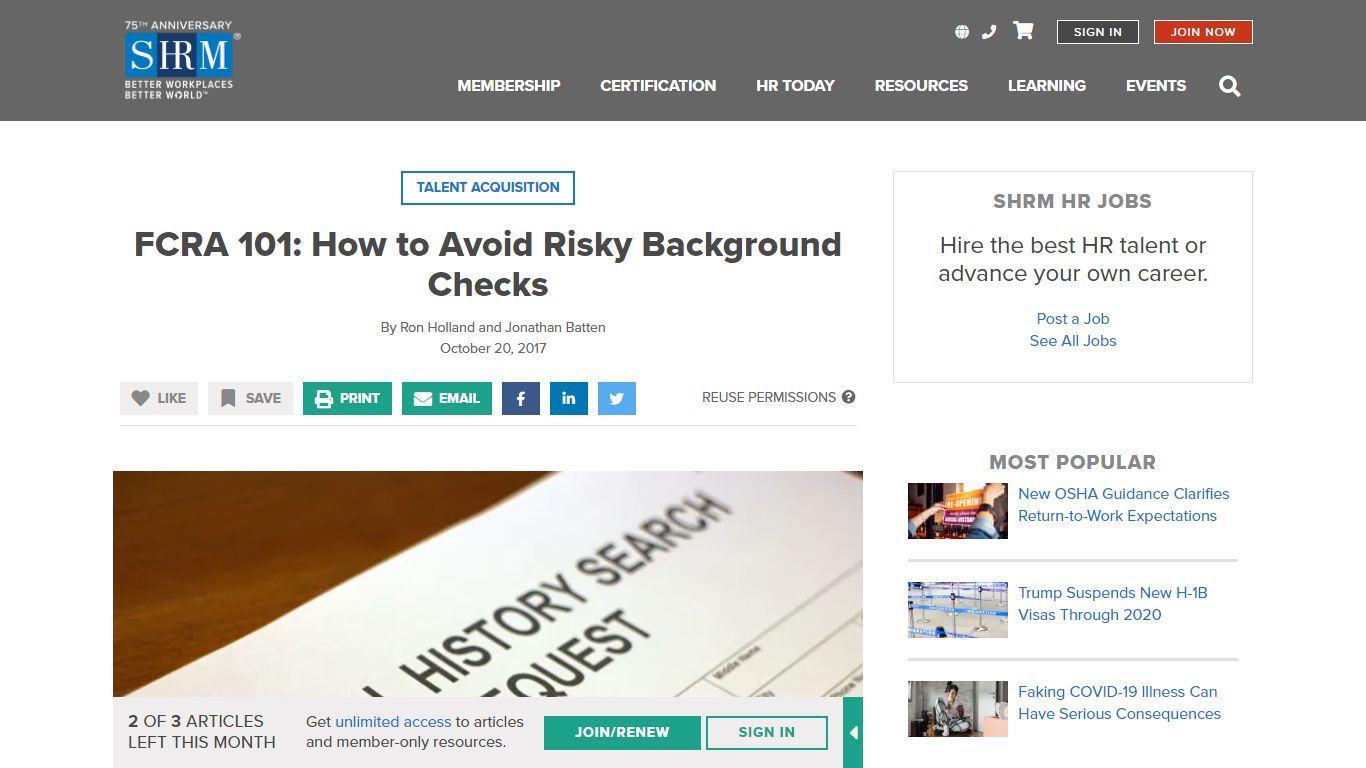Click the Sign In banner button

(767, 733)
